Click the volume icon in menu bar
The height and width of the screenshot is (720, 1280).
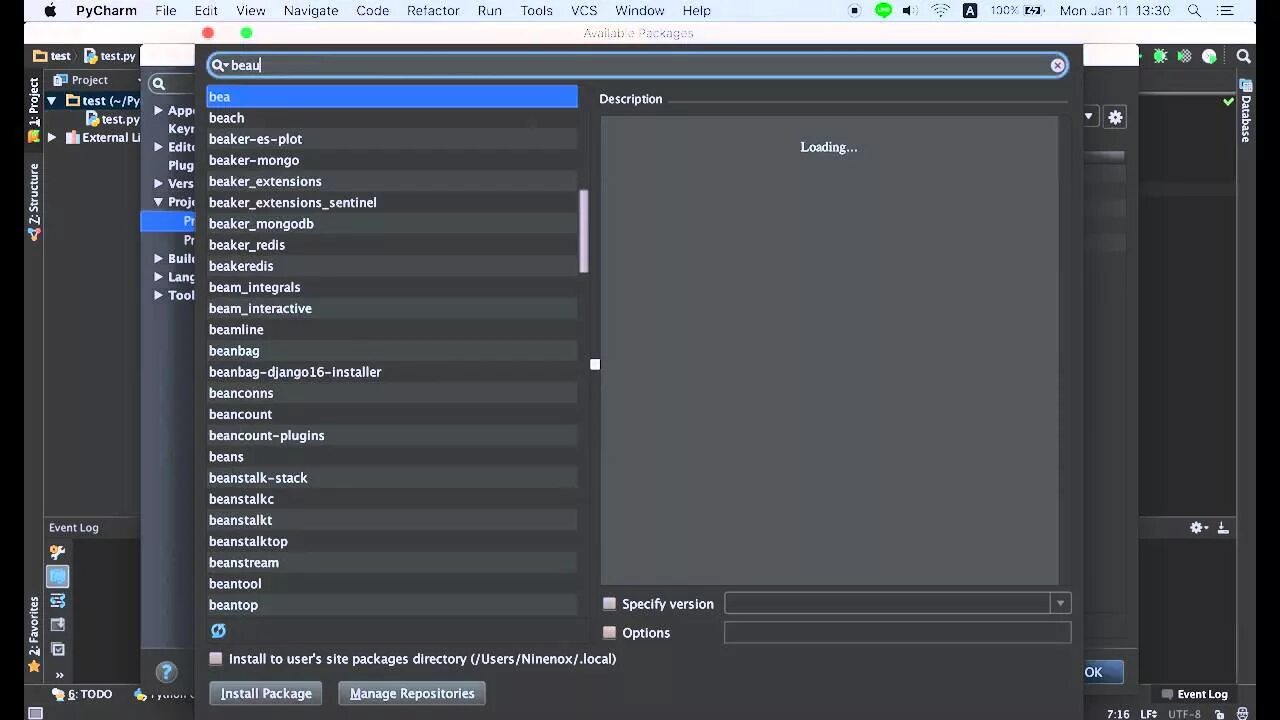click(x=910, y=11)
